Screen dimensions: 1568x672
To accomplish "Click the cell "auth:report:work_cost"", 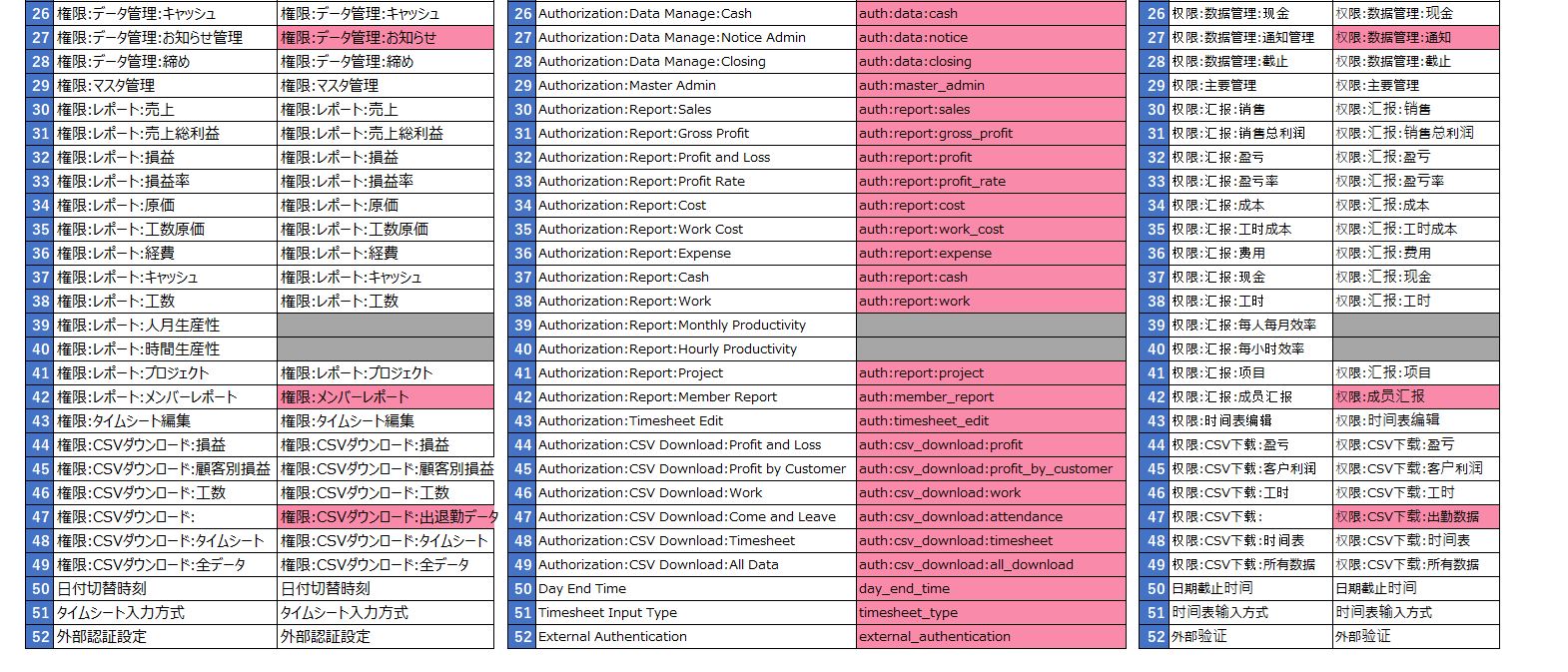I will tap(991, 230).
